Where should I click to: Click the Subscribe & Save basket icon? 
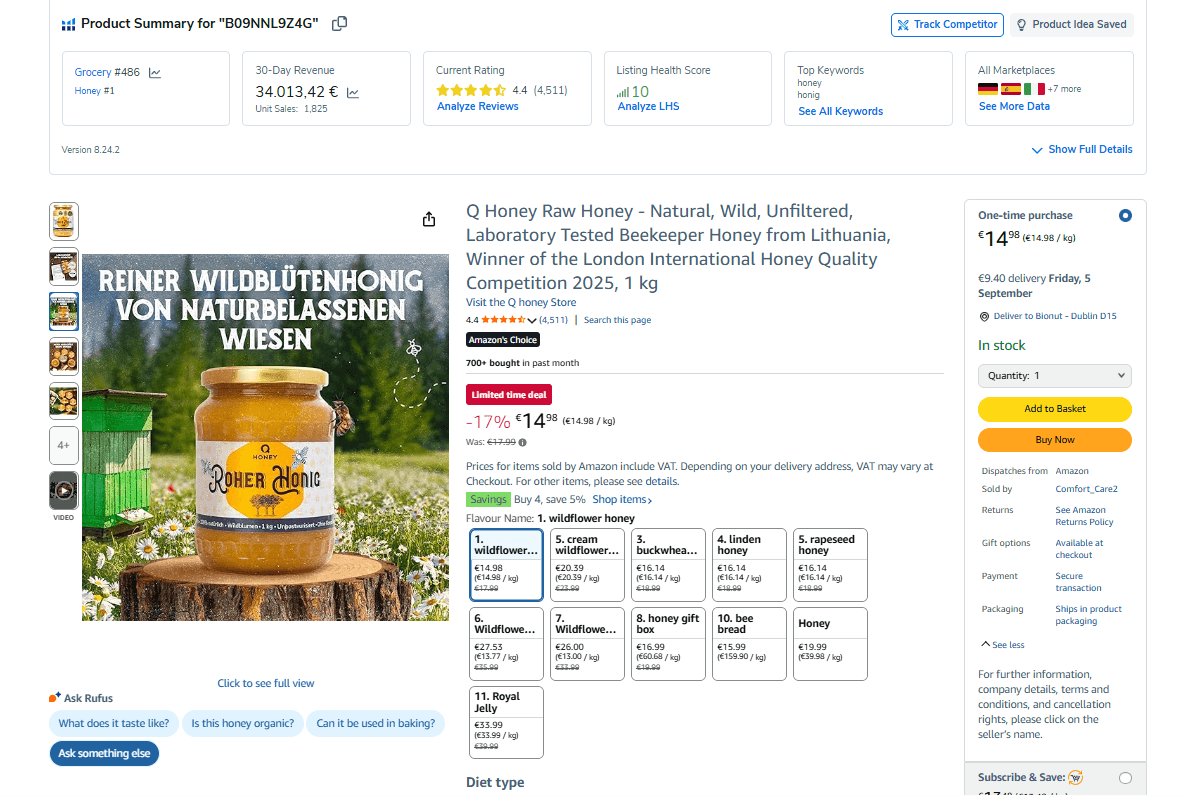click(1076, 777)
